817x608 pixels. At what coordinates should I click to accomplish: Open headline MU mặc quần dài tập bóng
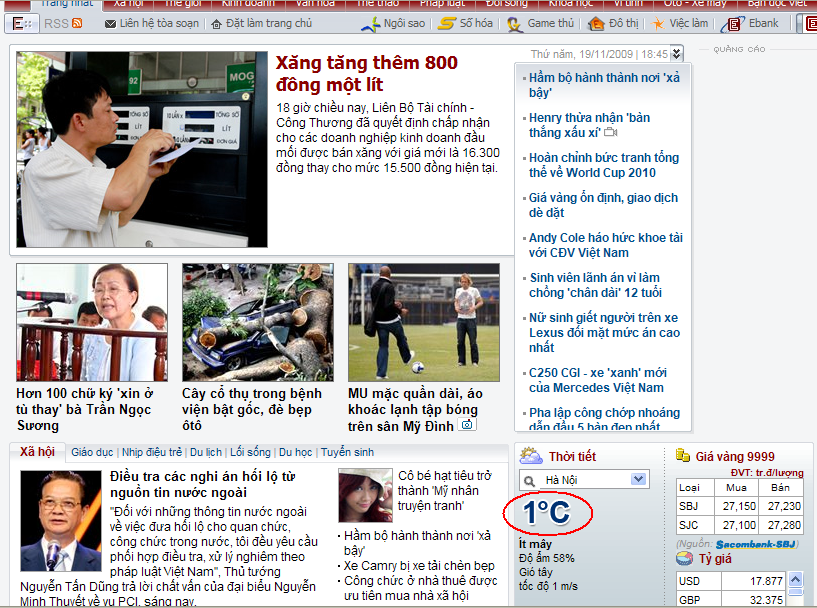click(415, 410)
